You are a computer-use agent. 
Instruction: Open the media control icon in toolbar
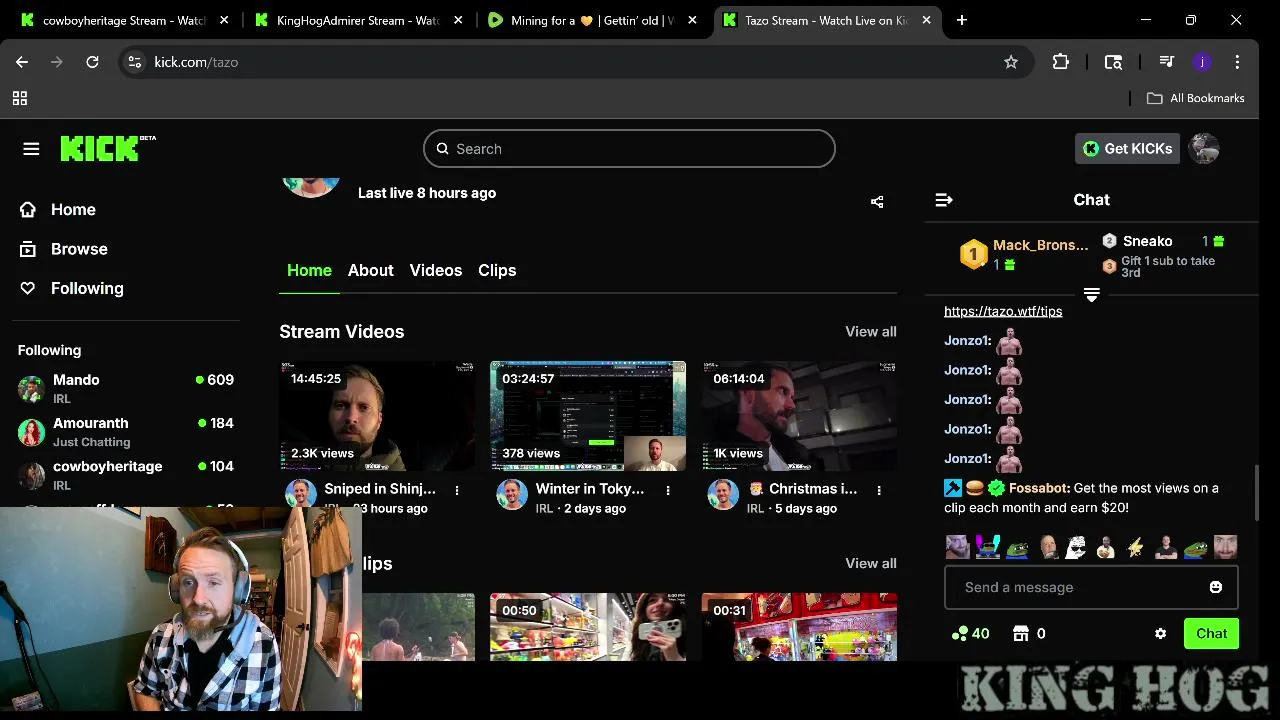pos(1166,62)
